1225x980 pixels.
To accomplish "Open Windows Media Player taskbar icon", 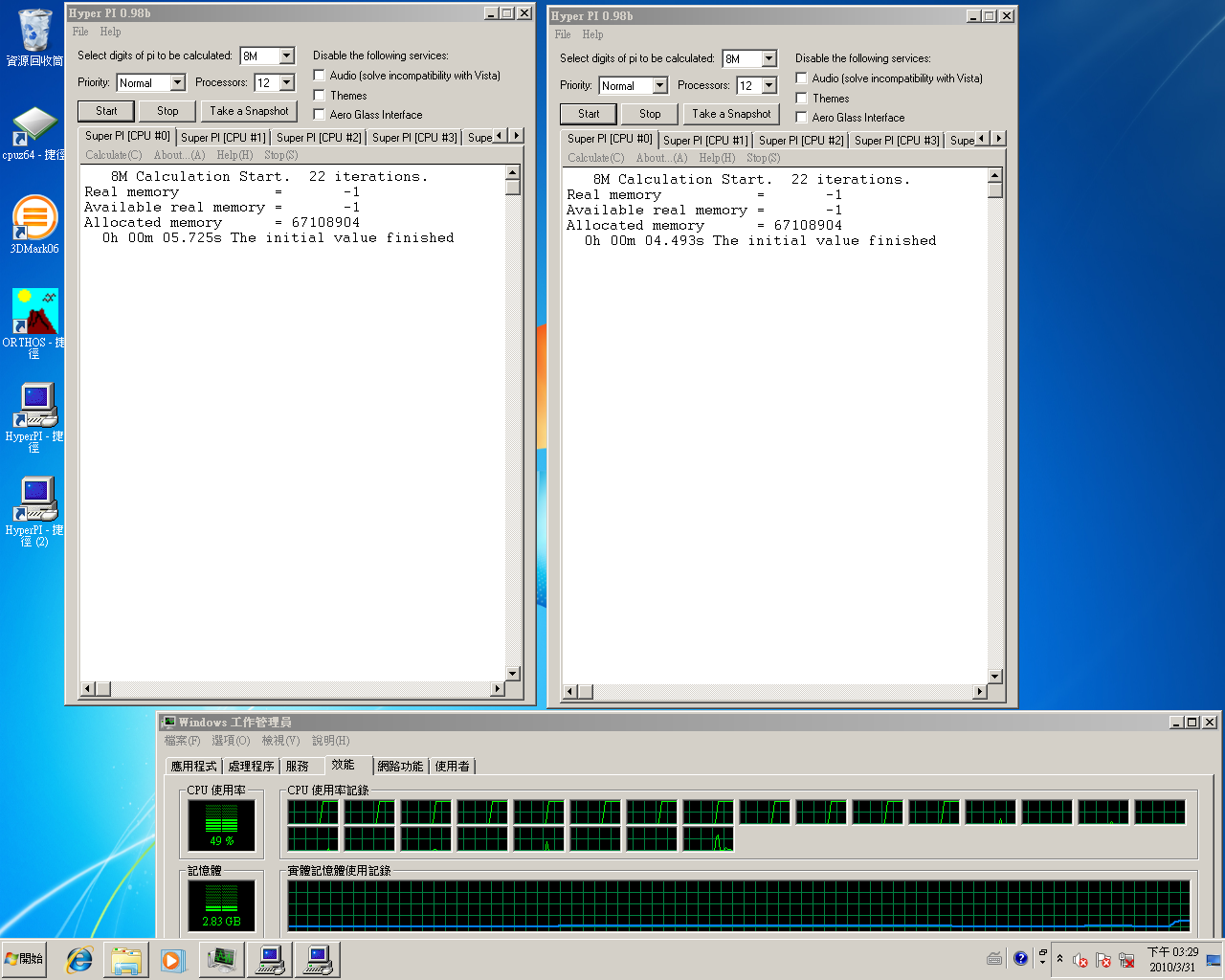I will click(x=172, y=959).
